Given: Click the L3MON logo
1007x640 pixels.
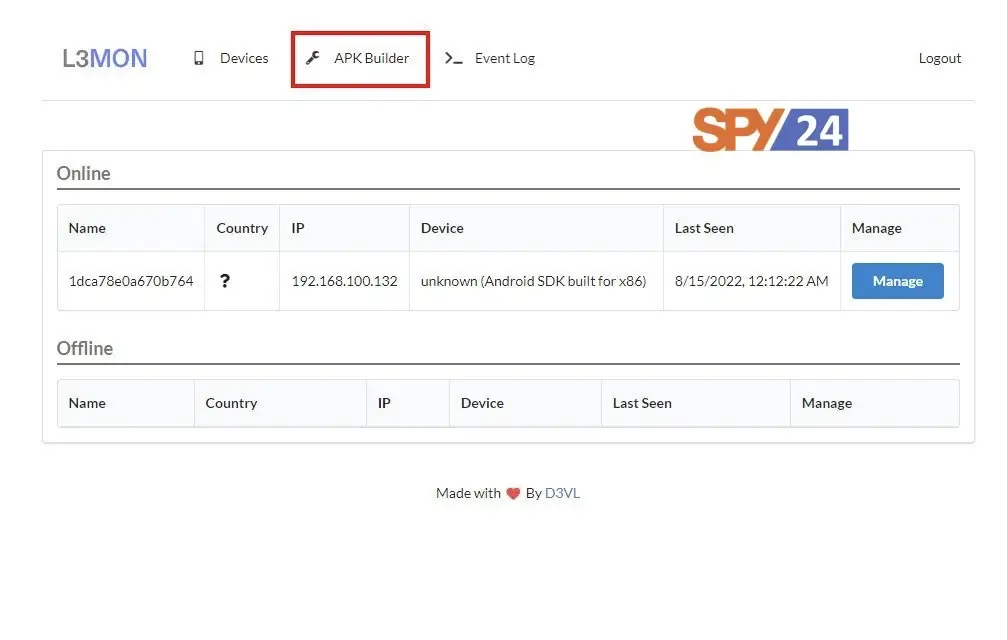Looking at the screenshot, I should (x=105, y=58).
